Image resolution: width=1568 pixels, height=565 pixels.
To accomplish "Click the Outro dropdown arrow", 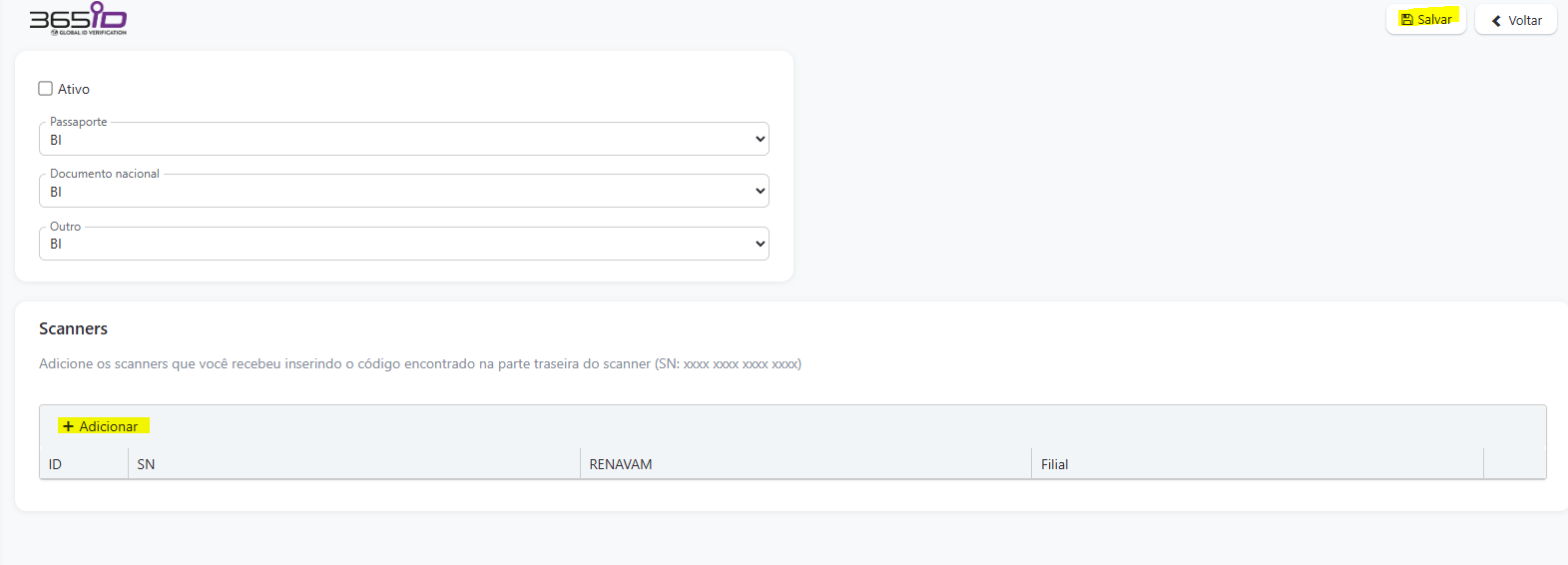I will 760,244.
